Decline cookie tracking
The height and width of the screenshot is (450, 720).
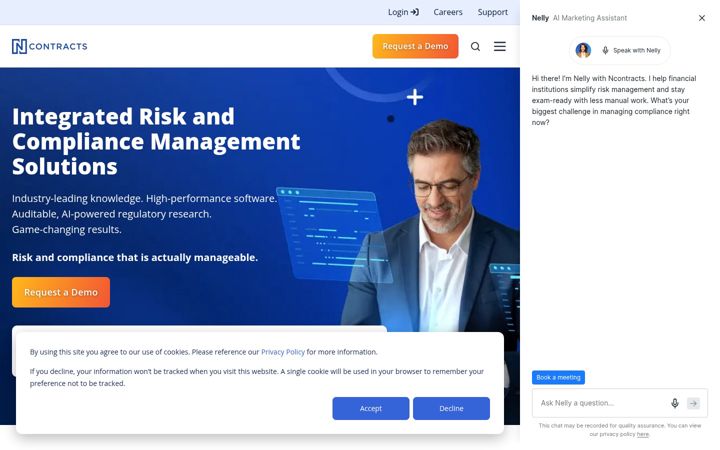click(451, 408)
